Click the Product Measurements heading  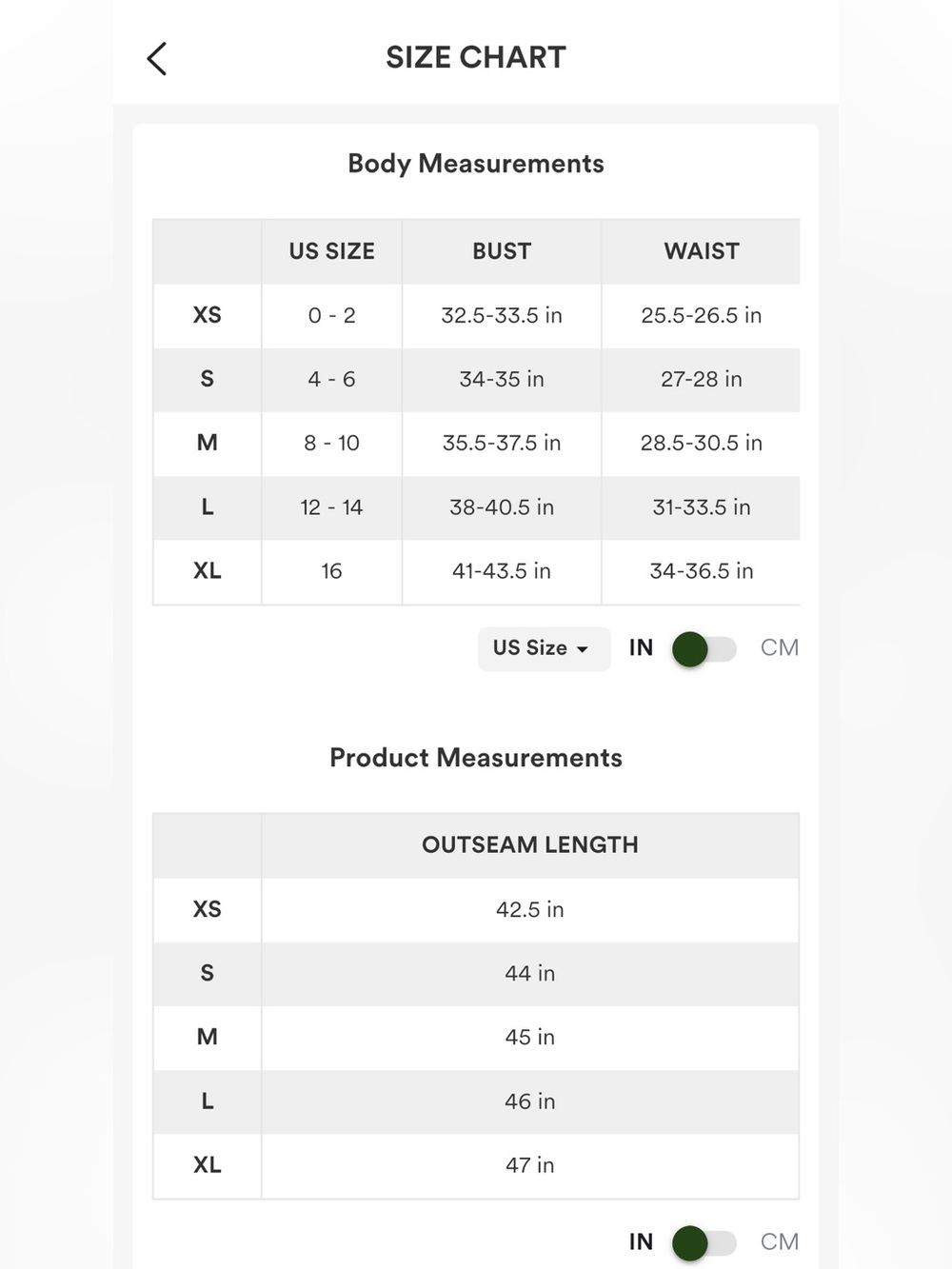point(476,758)
